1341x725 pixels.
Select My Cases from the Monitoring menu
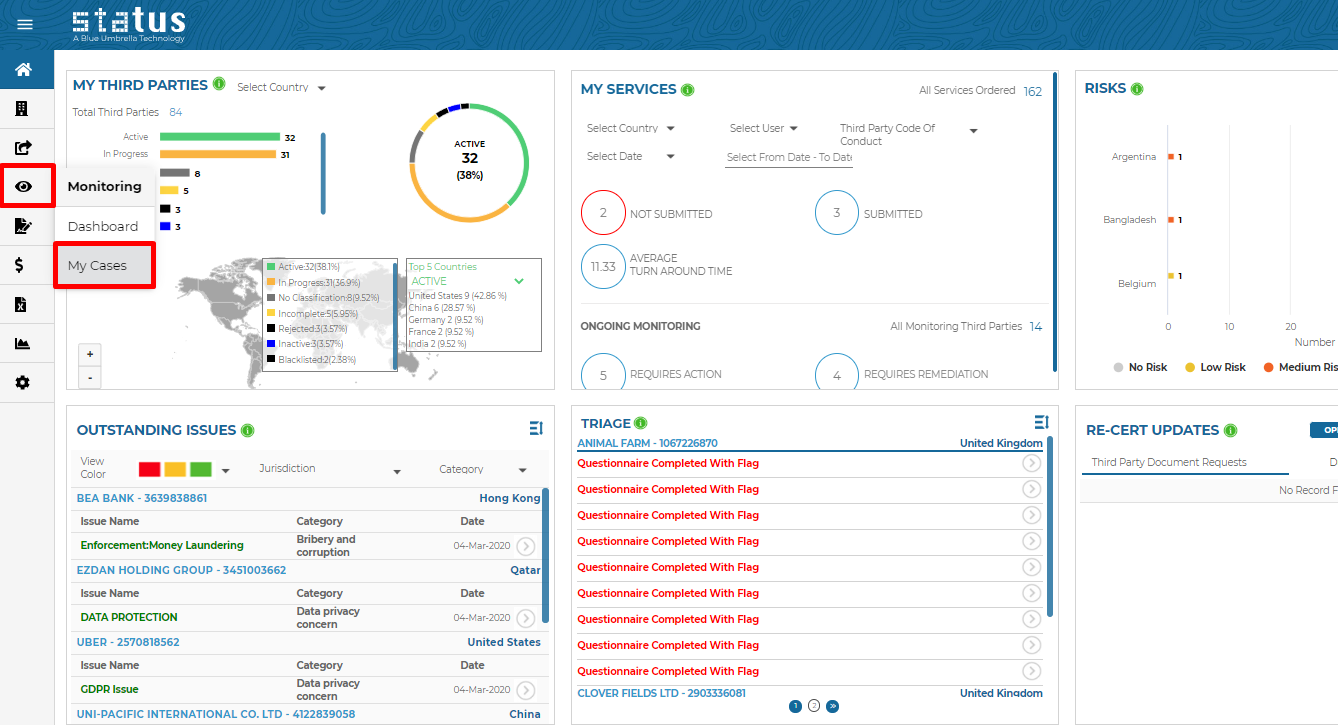(x=97, y=265)
